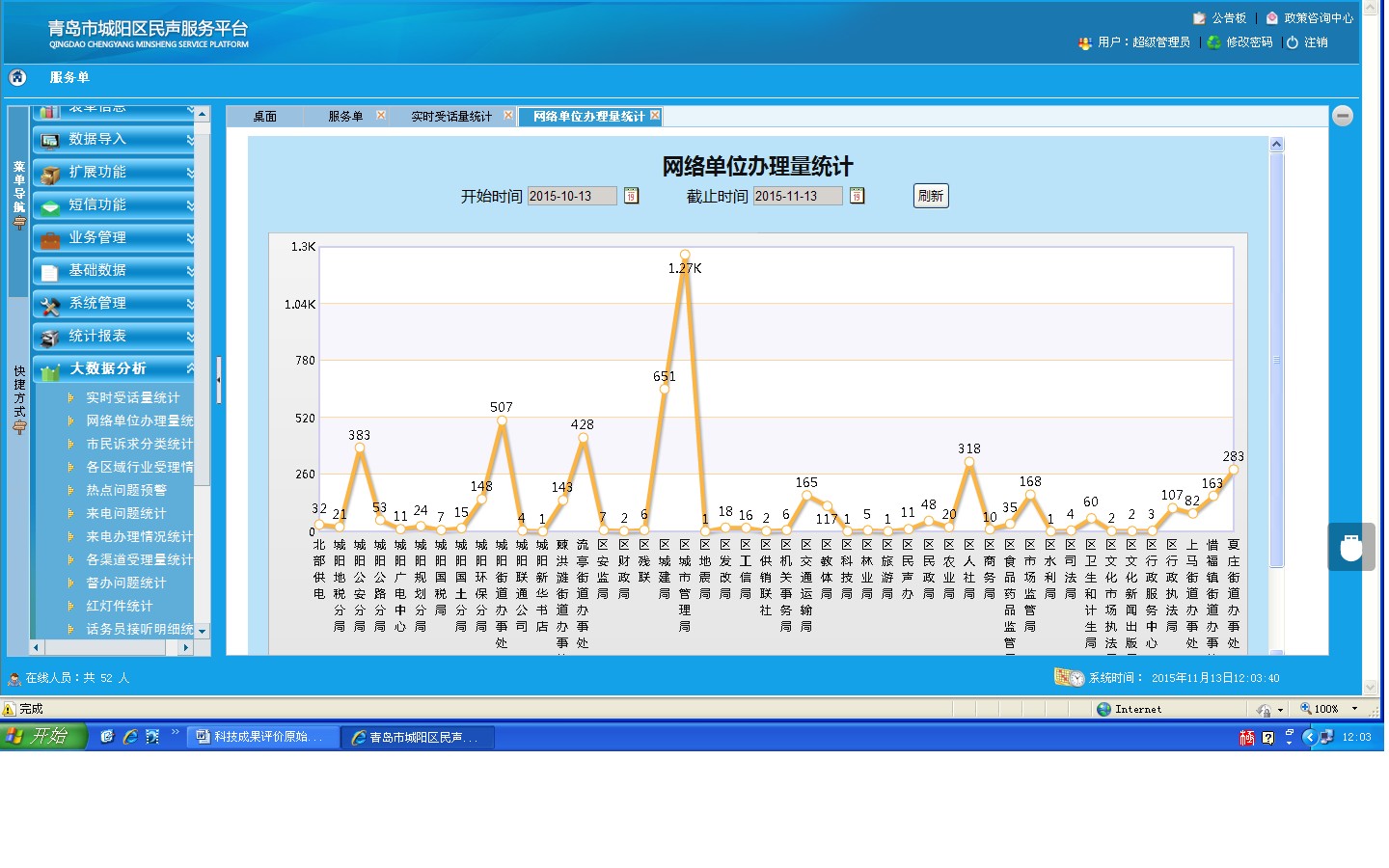The width and height of the screenshot is (1389, 868).
Task: Click the 注销 logout power icon
Action: 1293,42
